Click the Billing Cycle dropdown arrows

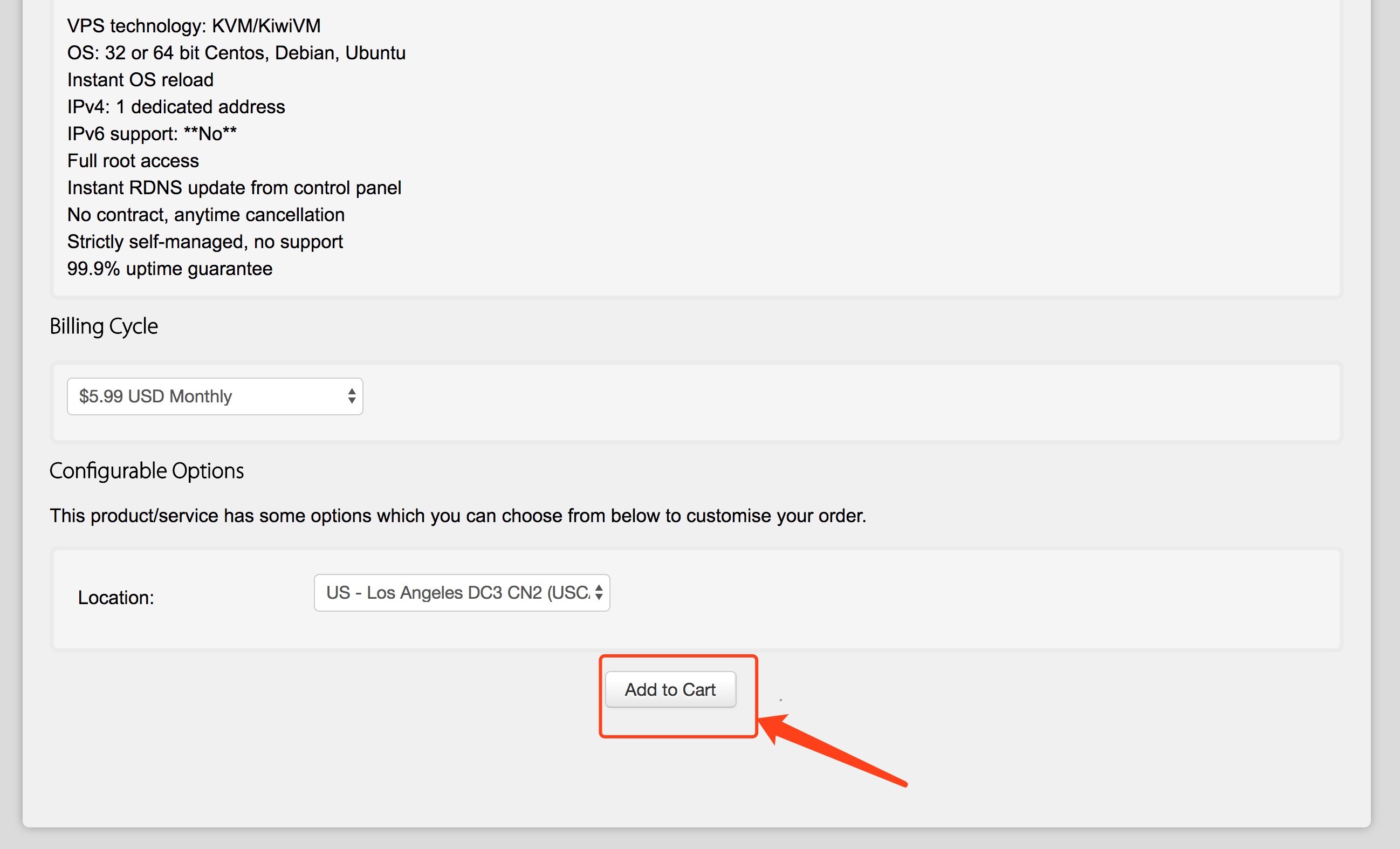click(352, 396)
